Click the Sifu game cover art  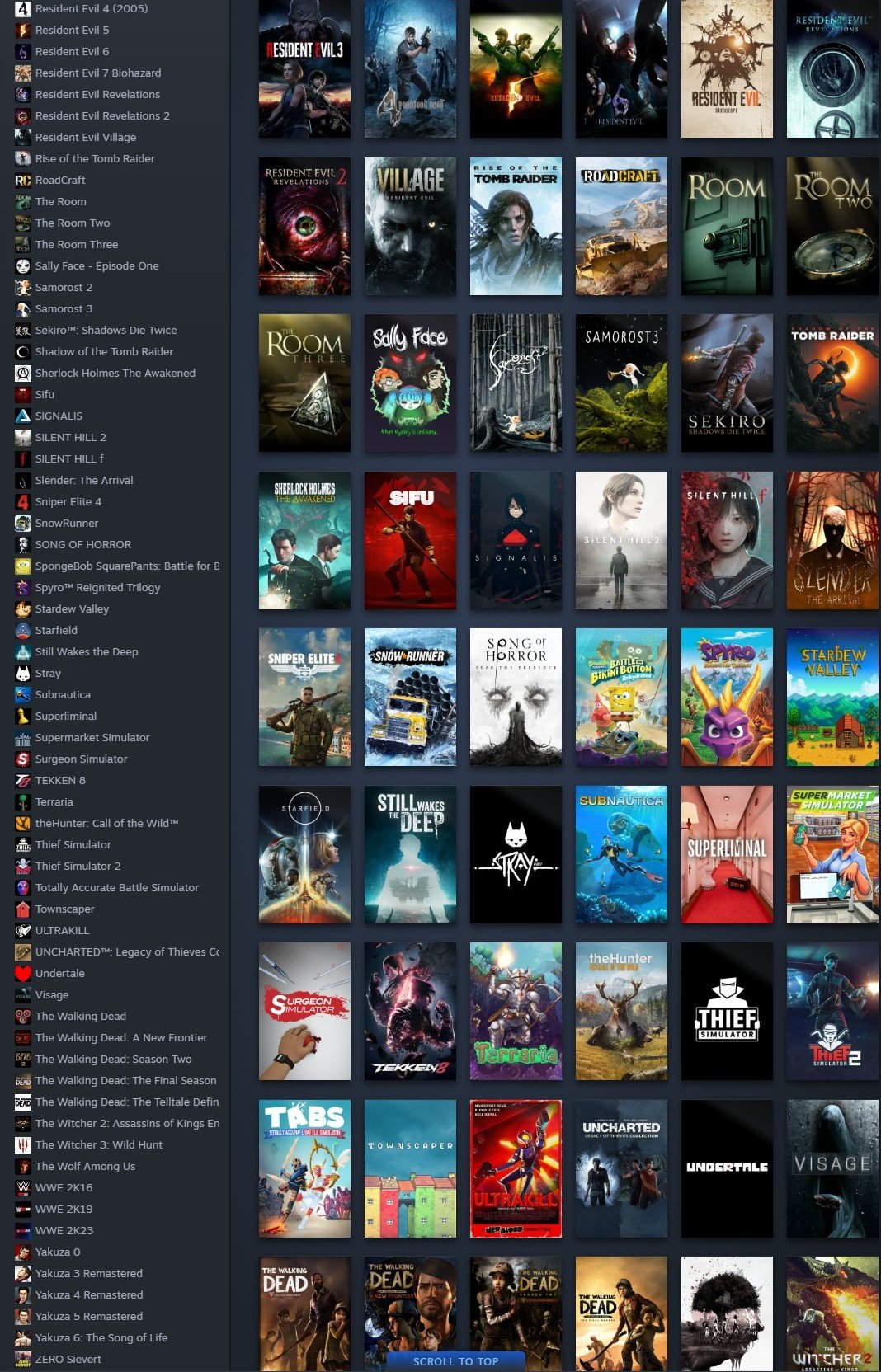pyautogui.click(x=410, y=540)
